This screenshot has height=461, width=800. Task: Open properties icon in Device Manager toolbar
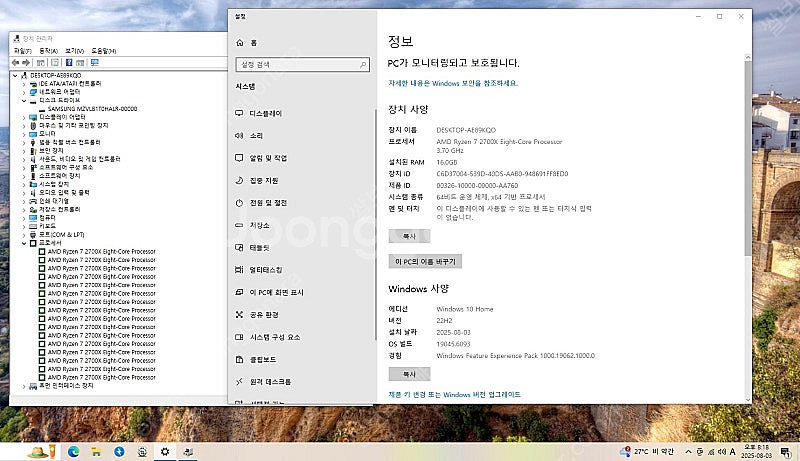point(55,63)
